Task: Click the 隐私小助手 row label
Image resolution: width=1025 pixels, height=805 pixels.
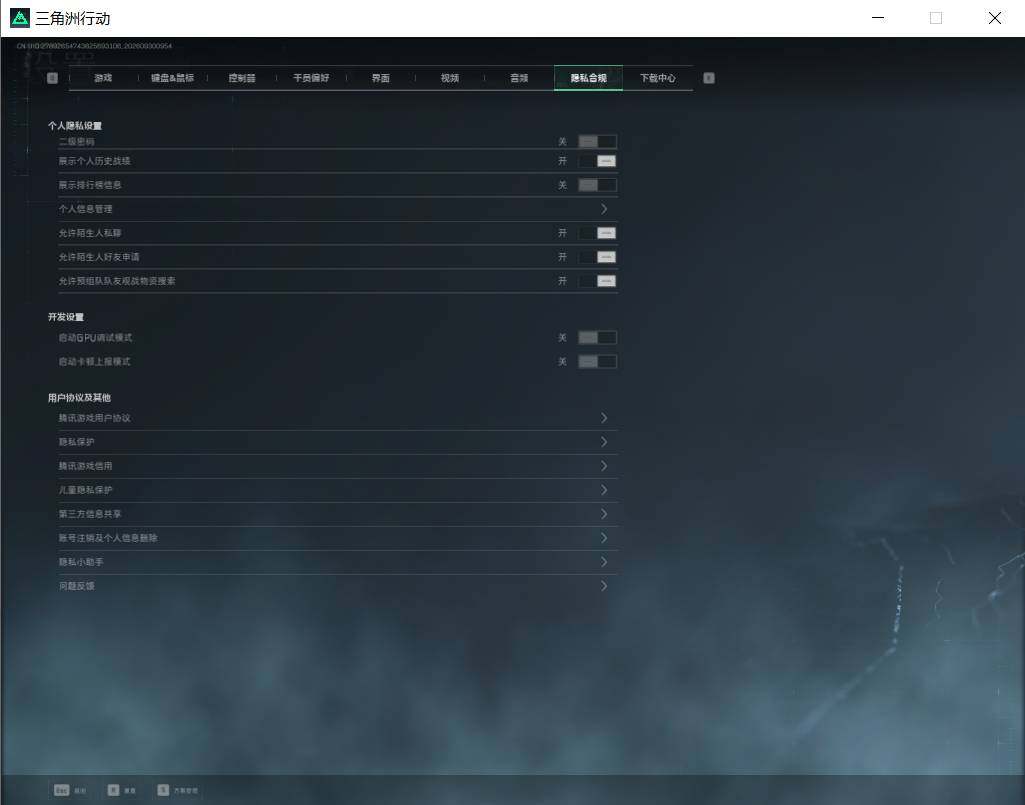Action: pyautogui.click(x=81, y=562)
